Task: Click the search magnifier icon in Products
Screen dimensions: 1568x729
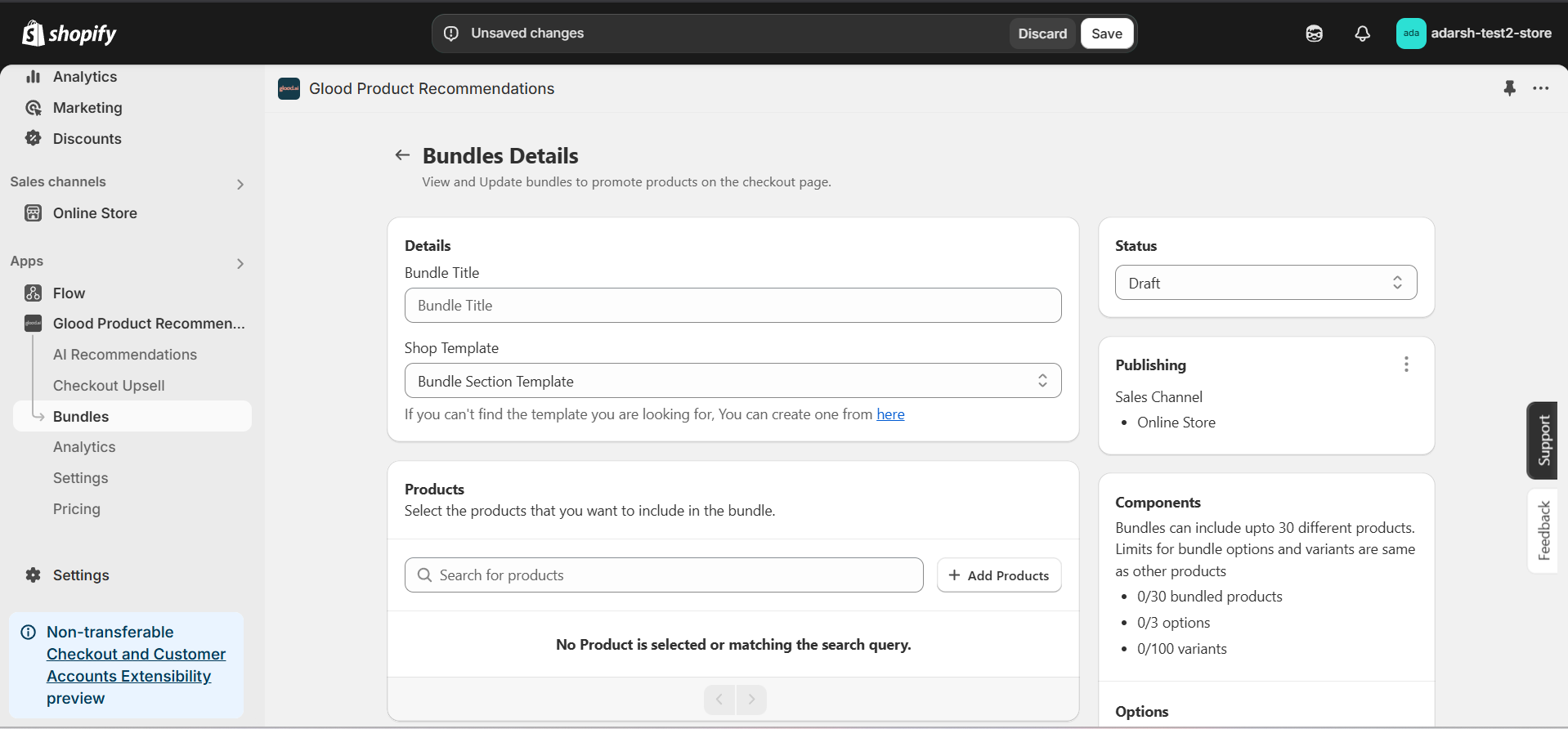Action: [x=424, y=575]
